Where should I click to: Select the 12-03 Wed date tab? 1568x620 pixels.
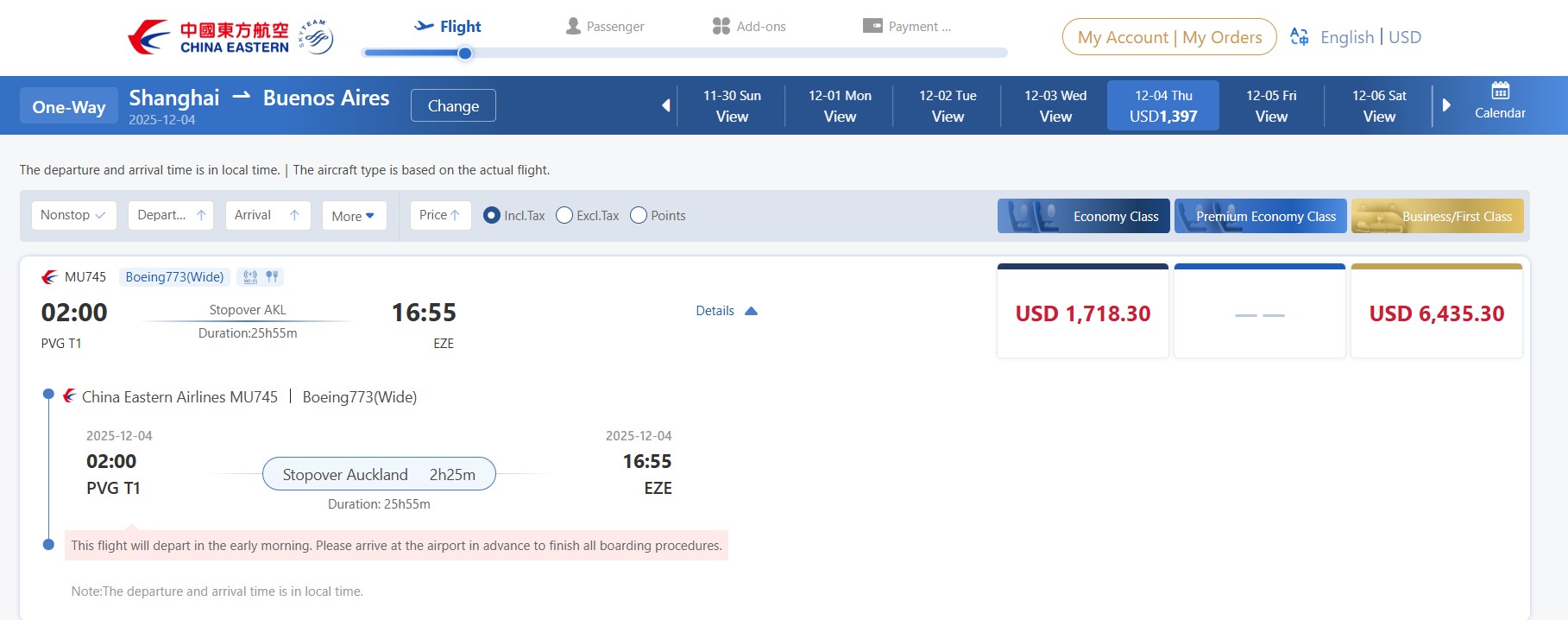point(1055,105)
